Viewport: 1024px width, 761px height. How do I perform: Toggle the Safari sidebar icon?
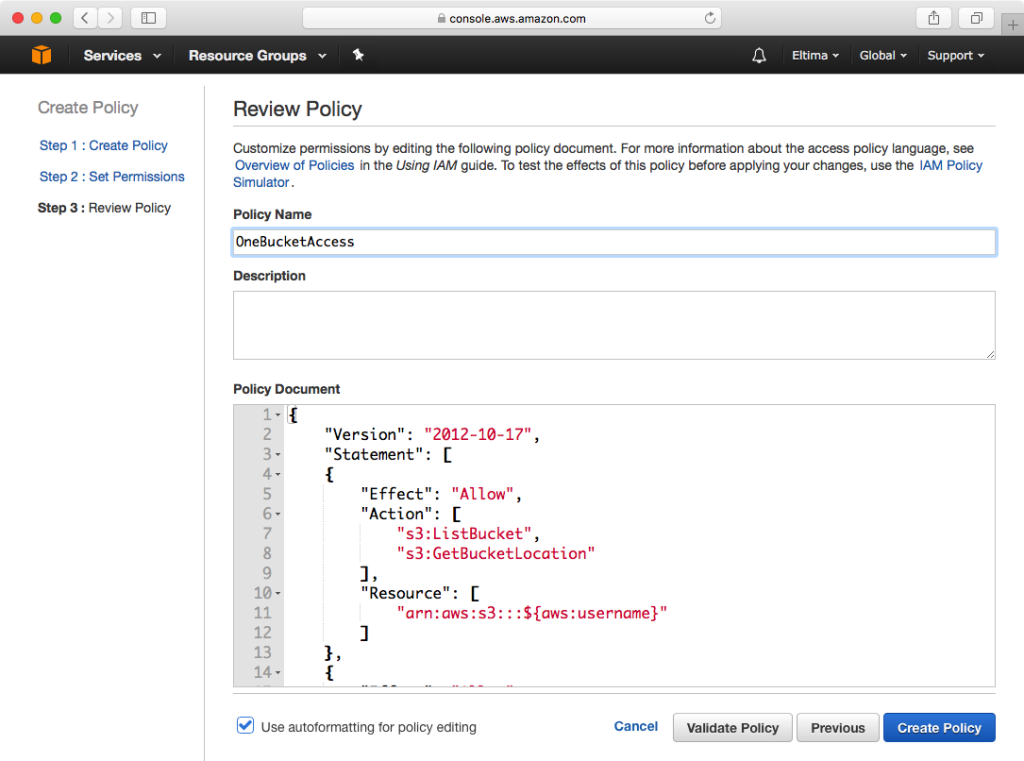tap(148, 18)
